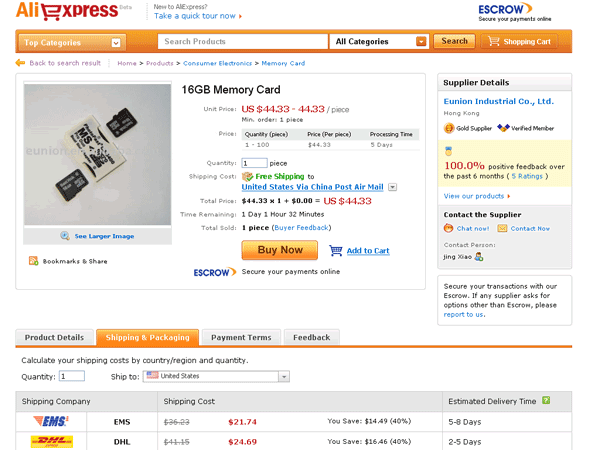Viewport: 600px width, 450px height.
Task: Open the Eunion Industrial Co., Ltd. link
Action: point(498,101)
